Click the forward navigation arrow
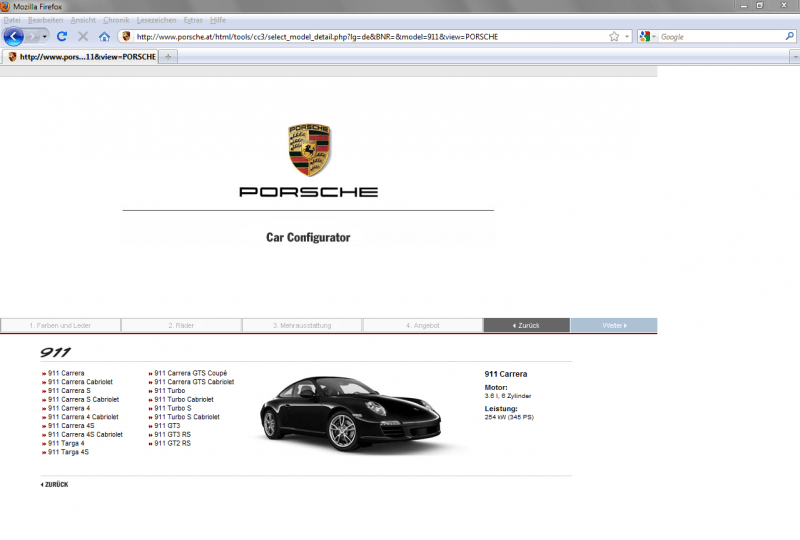800x540 pixels. point(33,37)
